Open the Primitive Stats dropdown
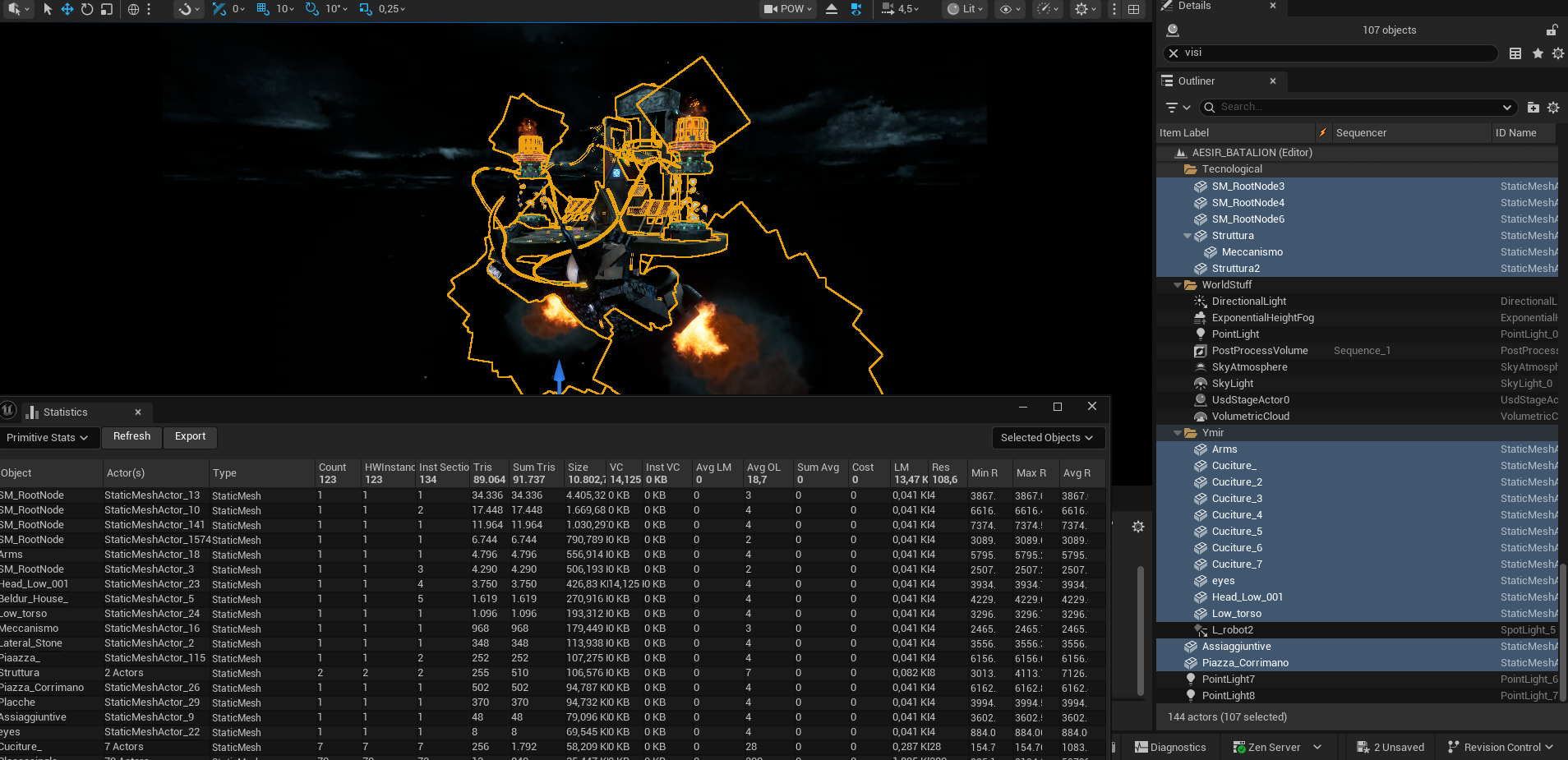 point(48,438)
